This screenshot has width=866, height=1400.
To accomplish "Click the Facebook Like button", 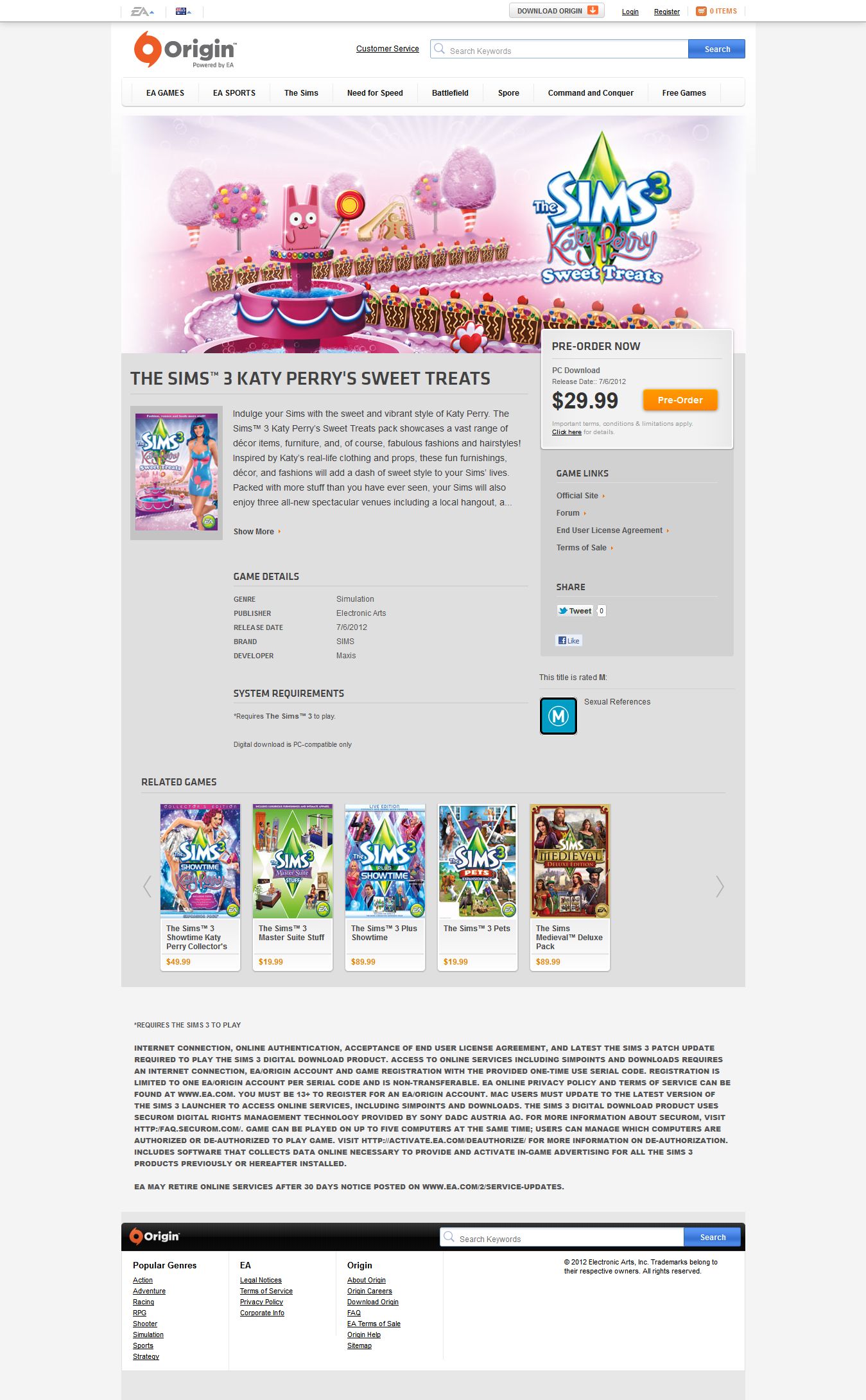I will pos(569,640).
